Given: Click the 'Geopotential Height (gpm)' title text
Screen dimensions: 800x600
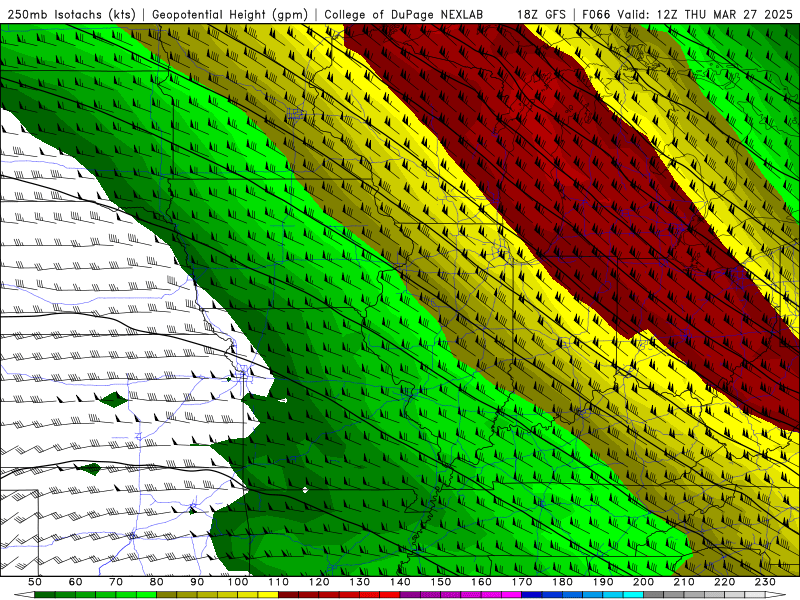Looking at the screenshot, I should [230, 15].
